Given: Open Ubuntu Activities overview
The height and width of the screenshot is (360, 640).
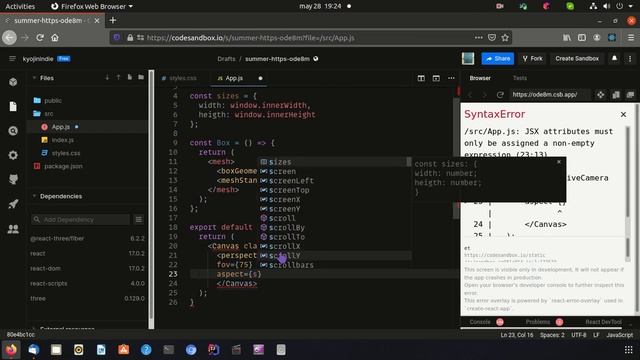Looking at the screenshot, I should [x=20, y=6].
